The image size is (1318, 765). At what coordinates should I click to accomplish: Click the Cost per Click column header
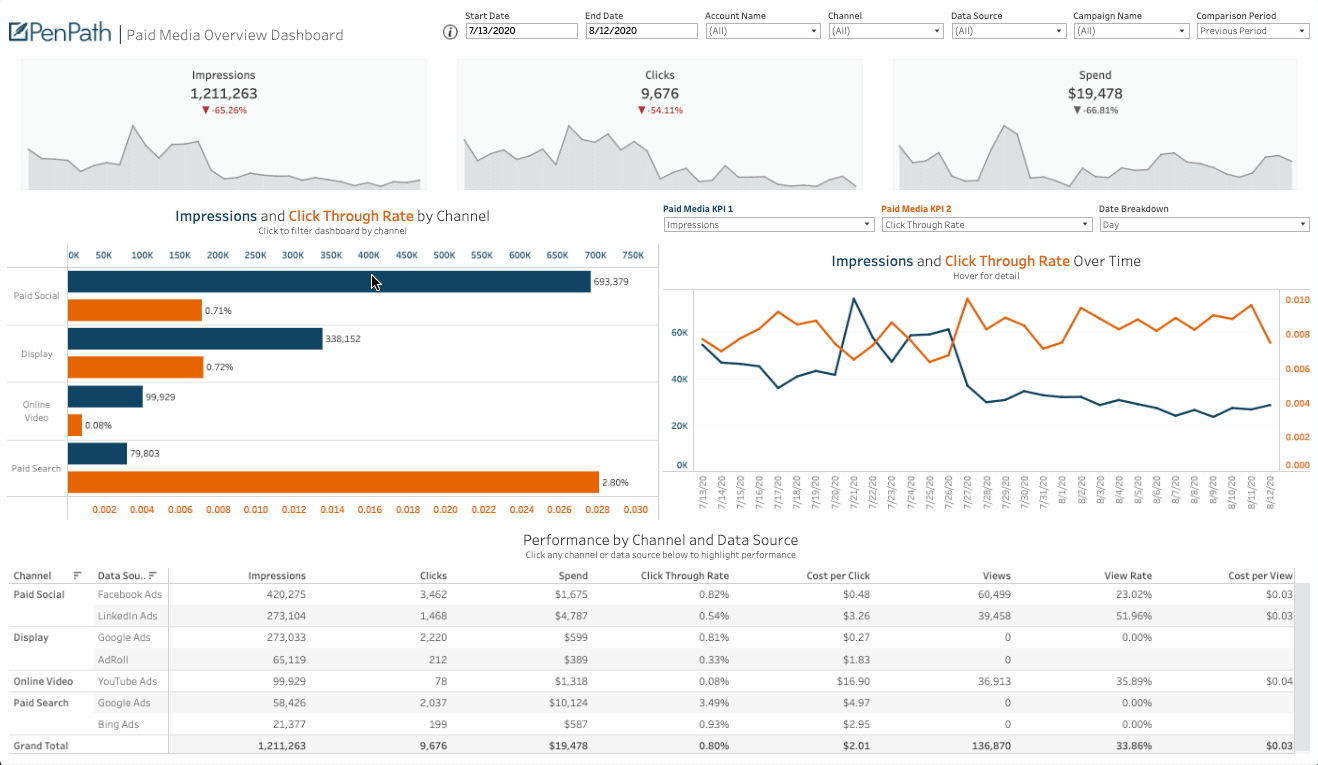point(838,576)
